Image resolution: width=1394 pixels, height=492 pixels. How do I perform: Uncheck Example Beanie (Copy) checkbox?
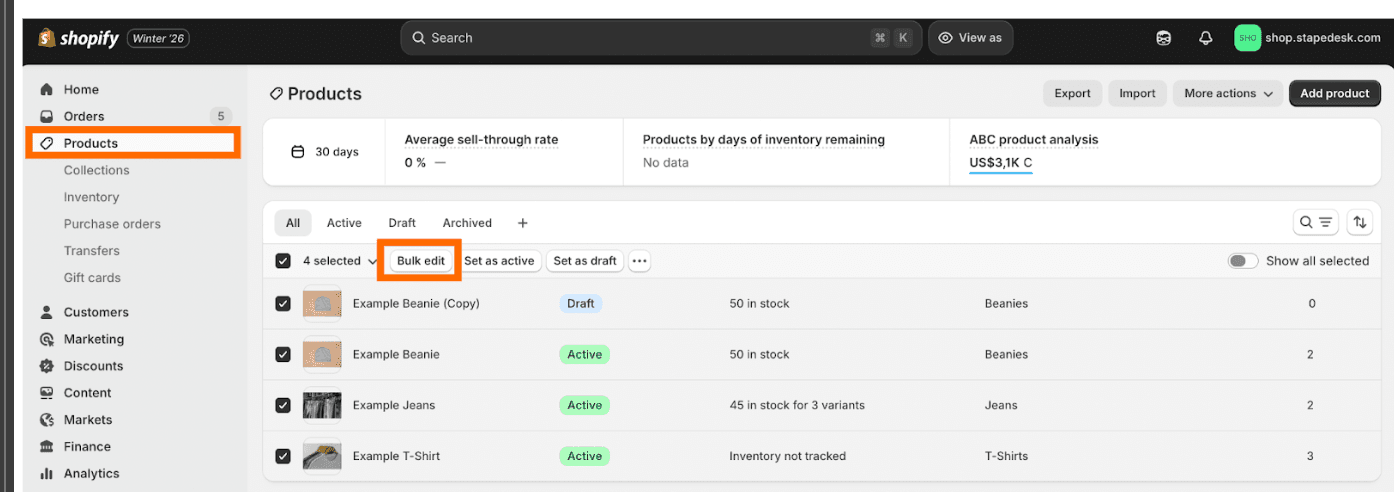tap(283, 303)
